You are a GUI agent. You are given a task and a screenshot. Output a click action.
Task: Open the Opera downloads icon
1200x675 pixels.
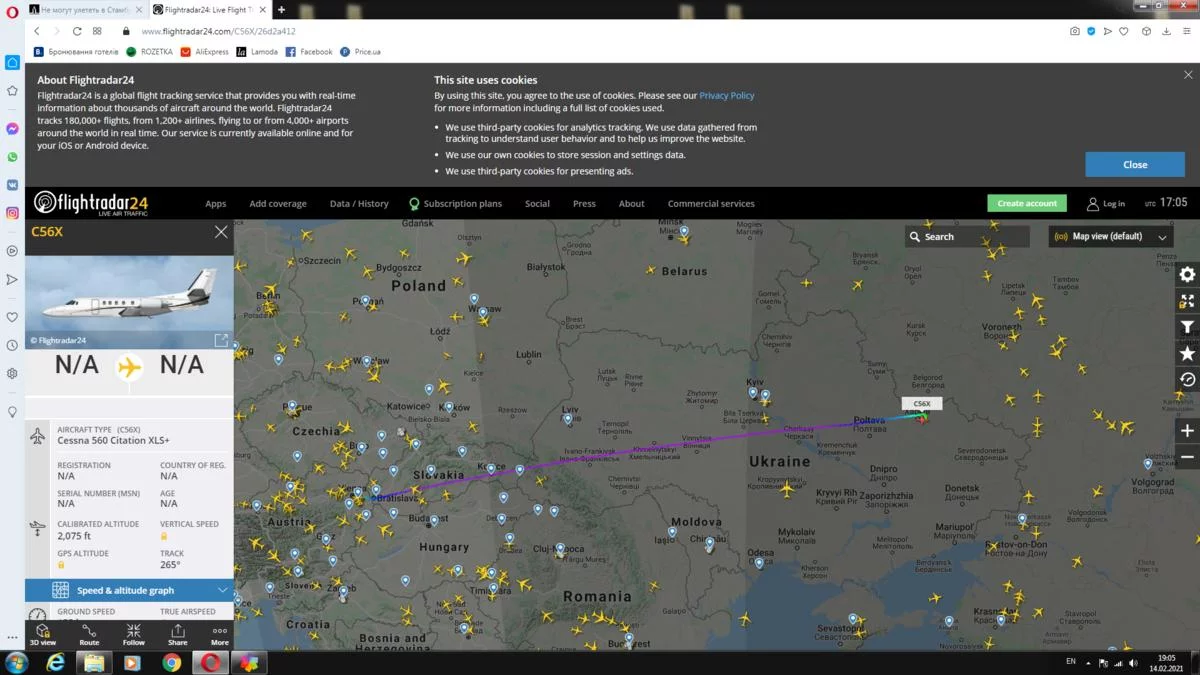[x=1166, y=31]
